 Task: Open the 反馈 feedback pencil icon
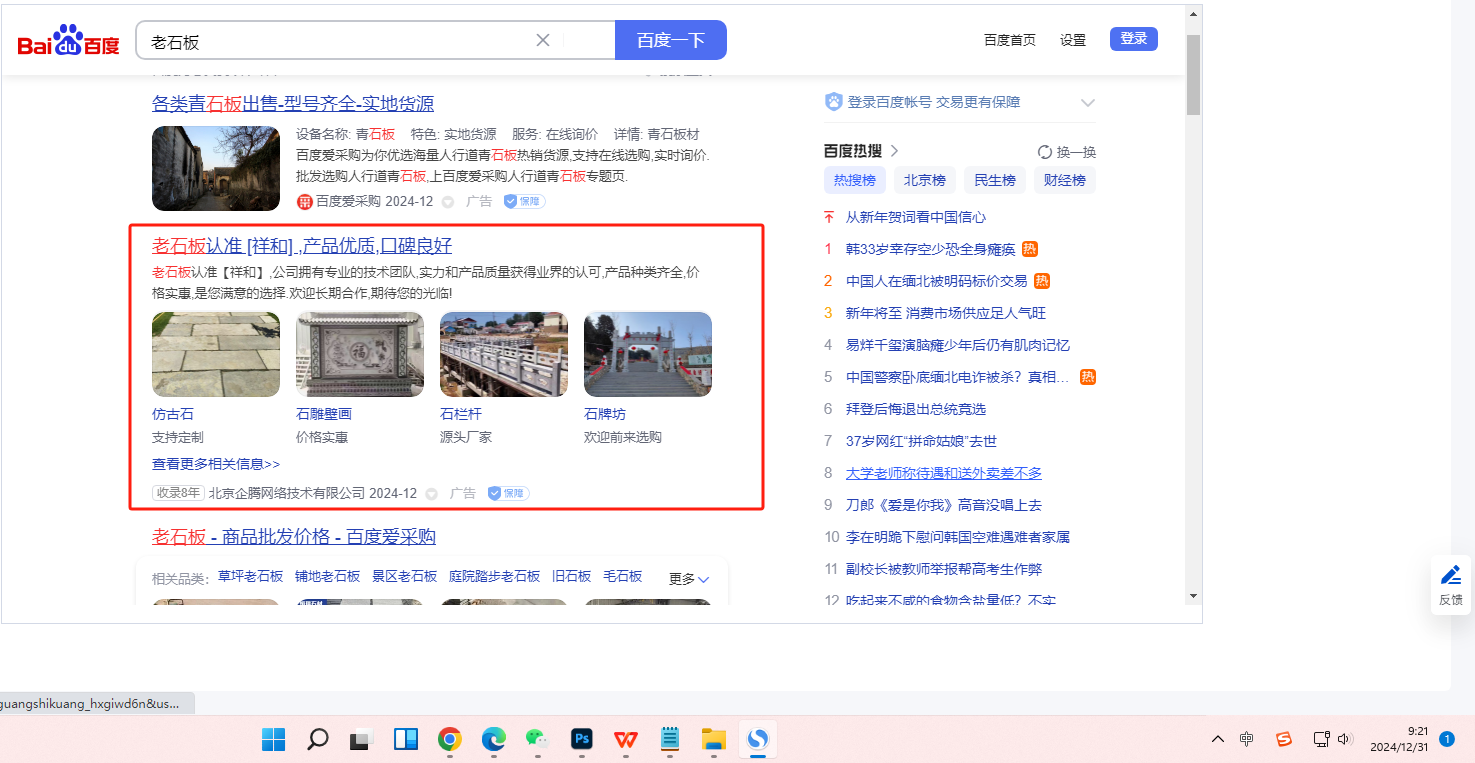point(1450,576)
